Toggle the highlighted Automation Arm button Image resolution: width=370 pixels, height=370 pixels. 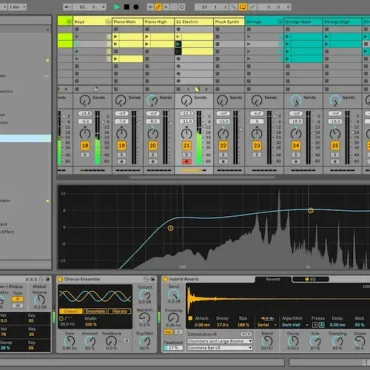point(158,7)
